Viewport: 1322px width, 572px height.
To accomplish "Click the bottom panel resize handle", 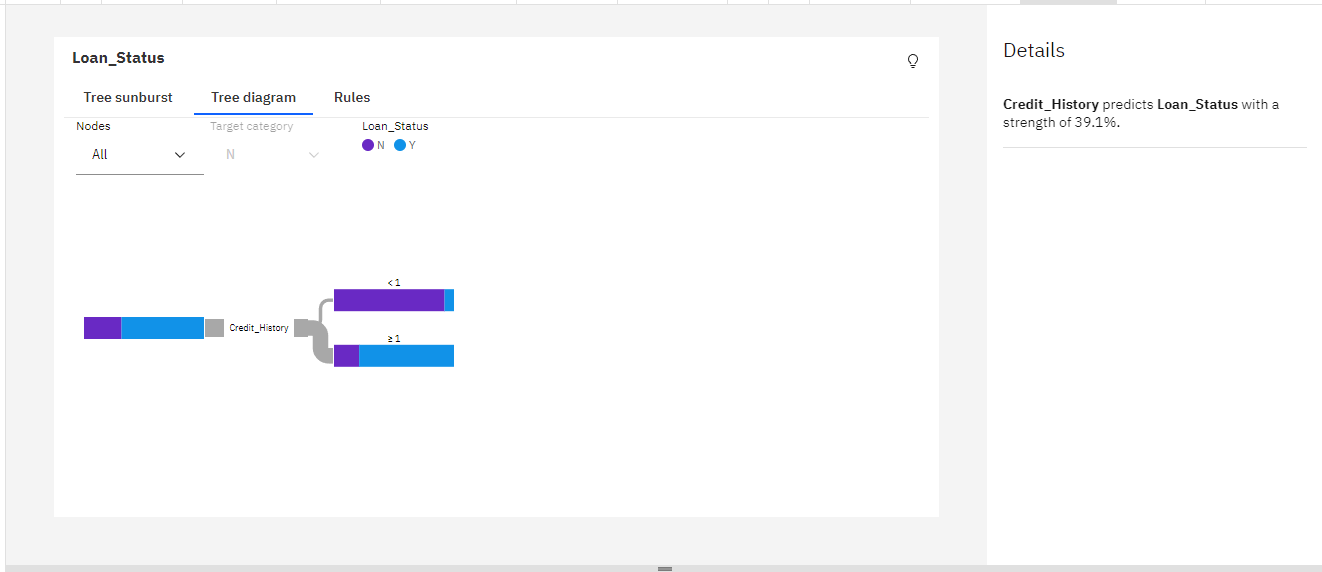I will click(665, 568).
